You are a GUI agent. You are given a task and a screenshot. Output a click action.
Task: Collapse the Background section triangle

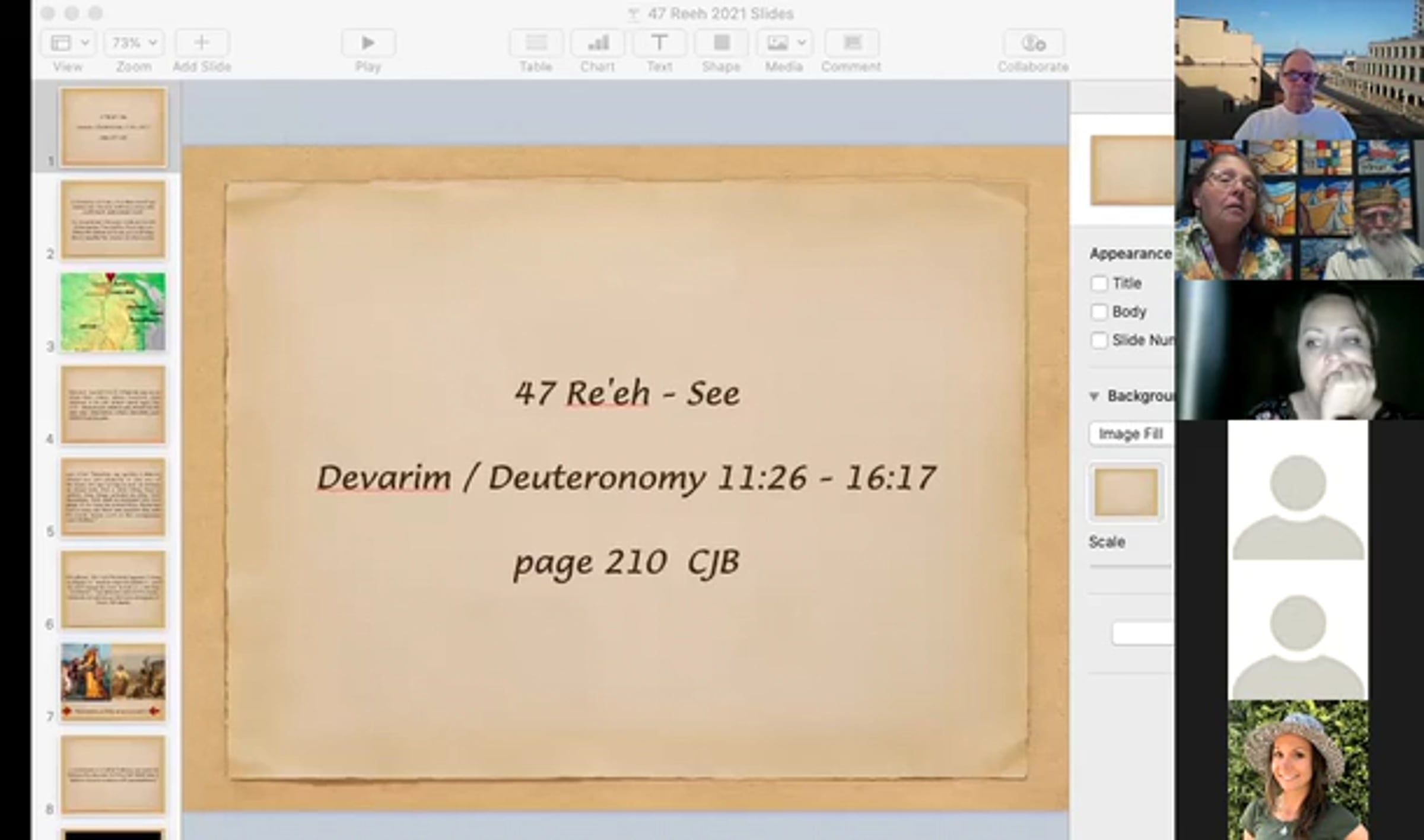coord(1094,396)
